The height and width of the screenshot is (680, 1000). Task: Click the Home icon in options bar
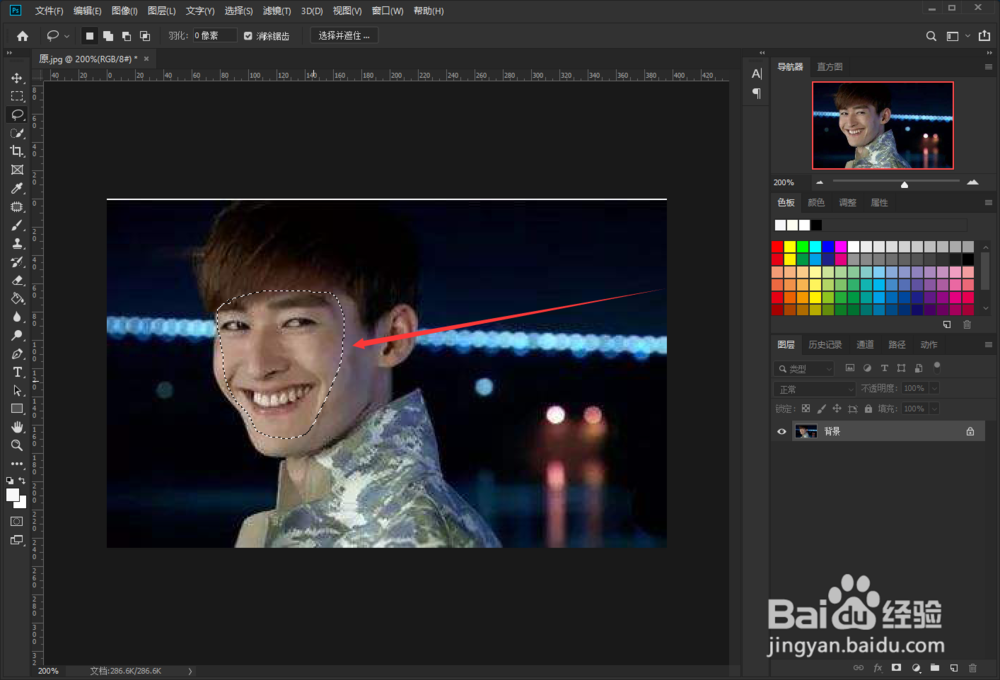(x=22, y=36)
